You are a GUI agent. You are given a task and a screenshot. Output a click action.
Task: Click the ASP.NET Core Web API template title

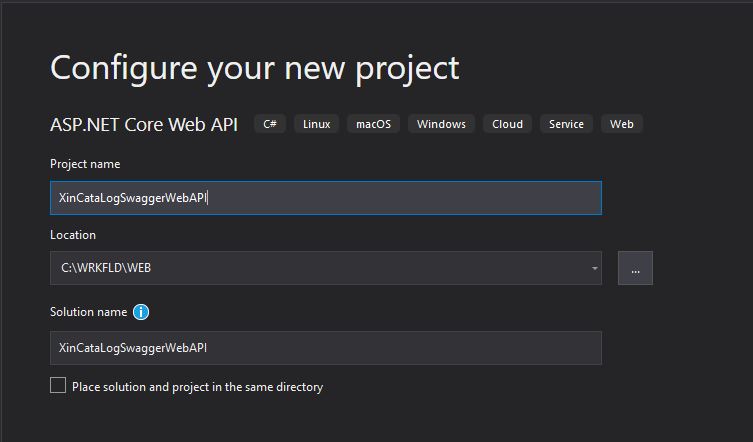pos(144,124)
